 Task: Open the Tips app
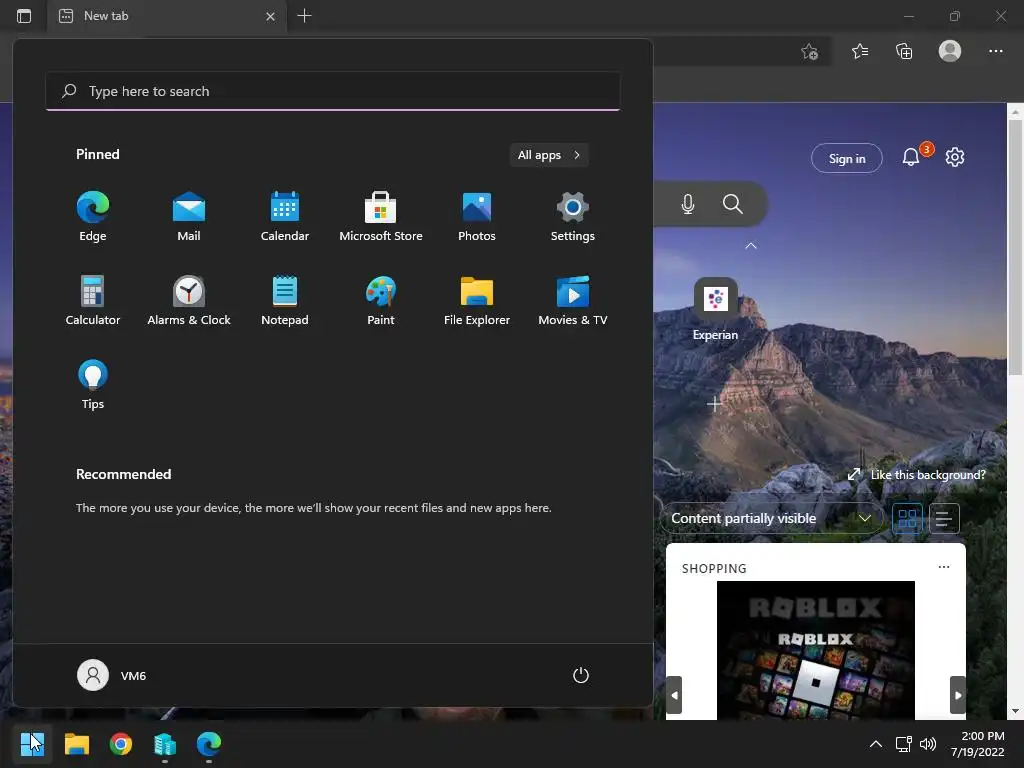(93, 385)
